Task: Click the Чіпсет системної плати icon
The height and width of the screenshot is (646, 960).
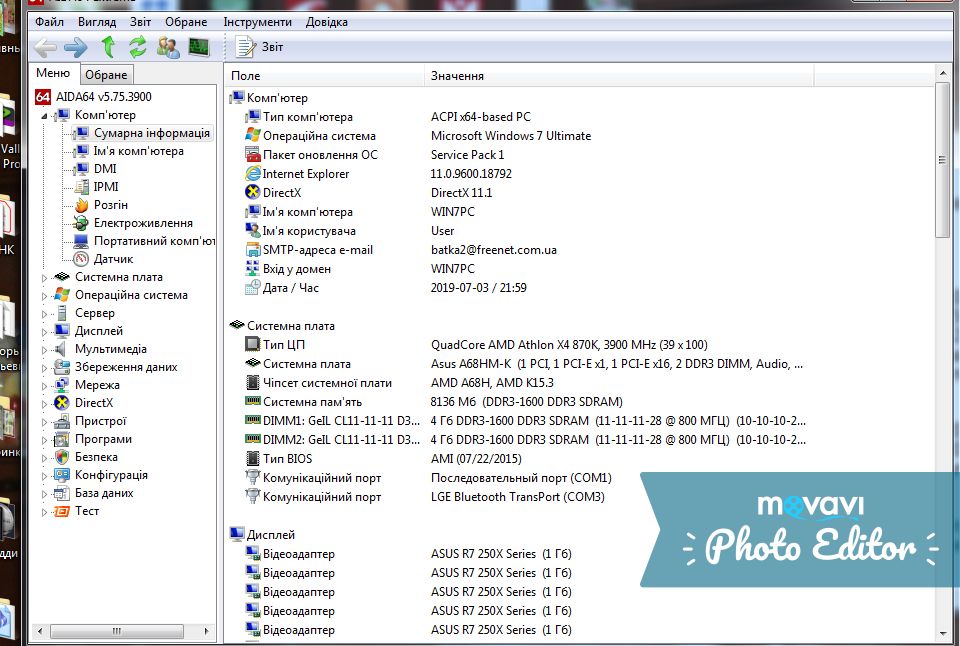Action: point(252,383)
